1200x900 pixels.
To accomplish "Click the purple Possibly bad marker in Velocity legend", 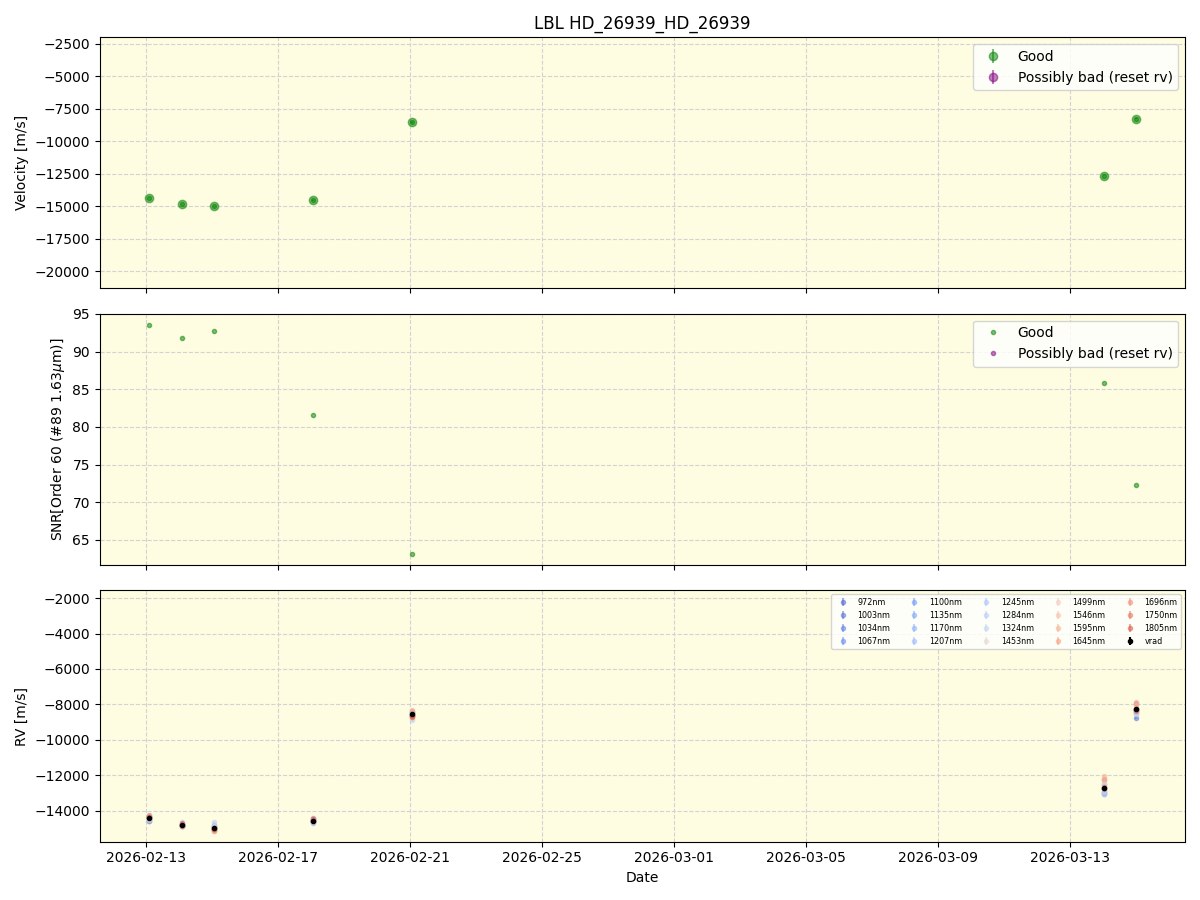I will tap(993, 77).
